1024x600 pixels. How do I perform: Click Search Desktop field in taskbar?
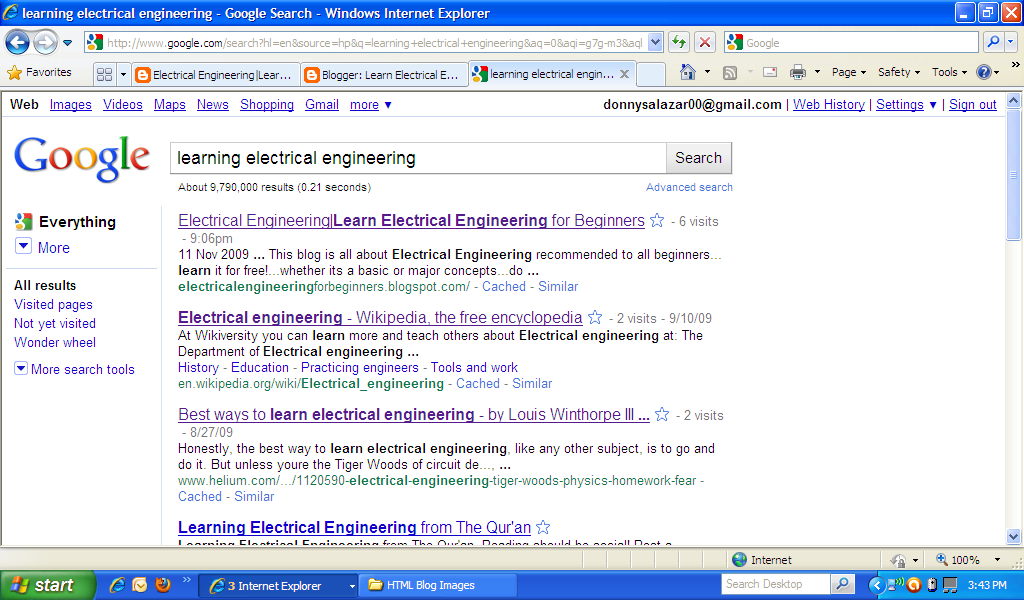776,584
